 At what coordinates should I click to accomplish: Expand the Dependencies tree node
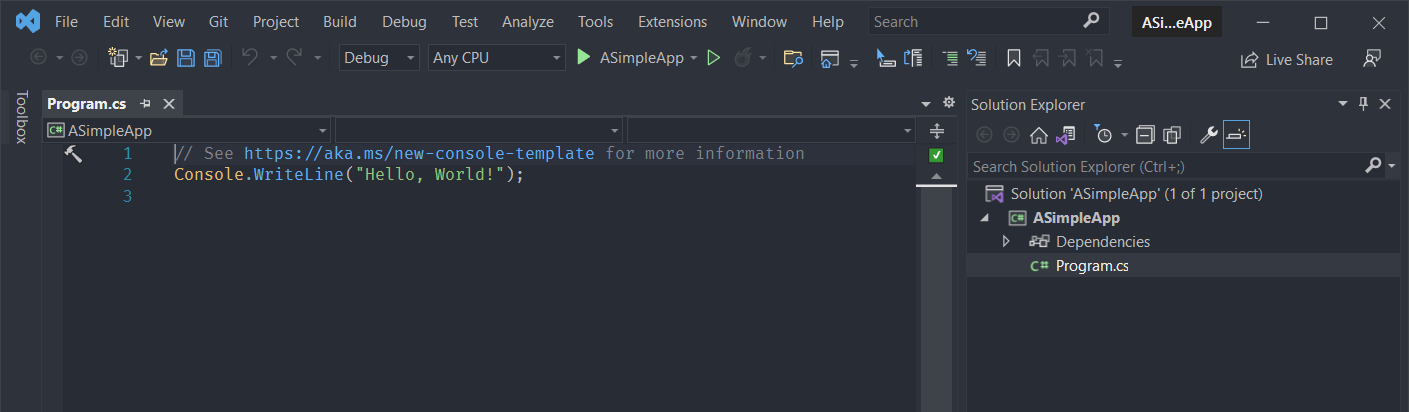pyautogui.click(x=1007, y=242)
